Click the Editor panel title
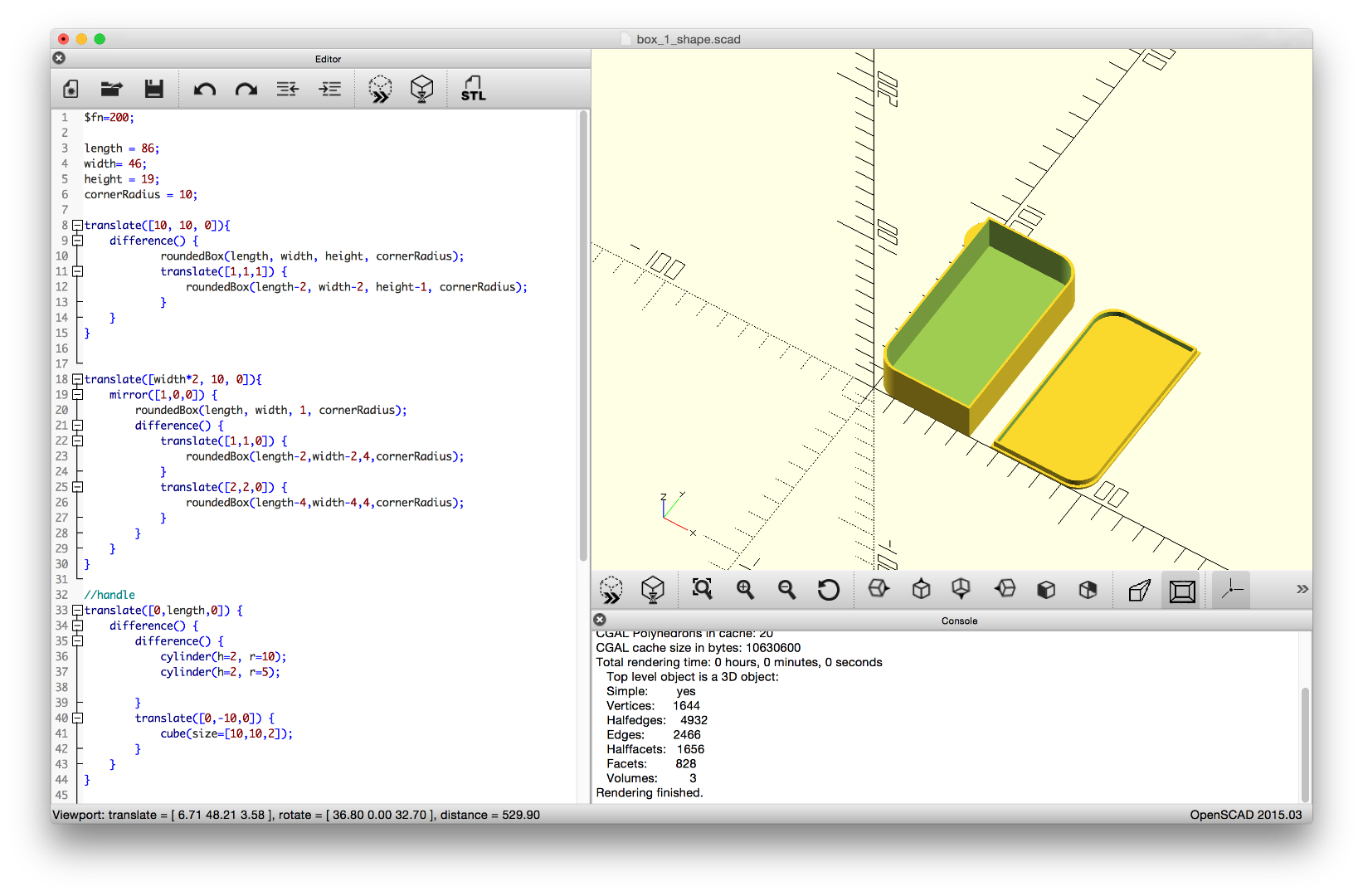Viewport: 1363px width, 896px height. coord(329,59)
